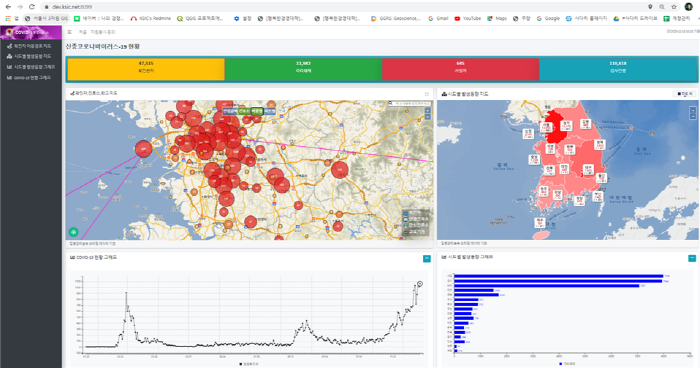The image size is (700, 368).
Task: Open COVID-19 status graph in the sidebar
Action: click(29, 78)
